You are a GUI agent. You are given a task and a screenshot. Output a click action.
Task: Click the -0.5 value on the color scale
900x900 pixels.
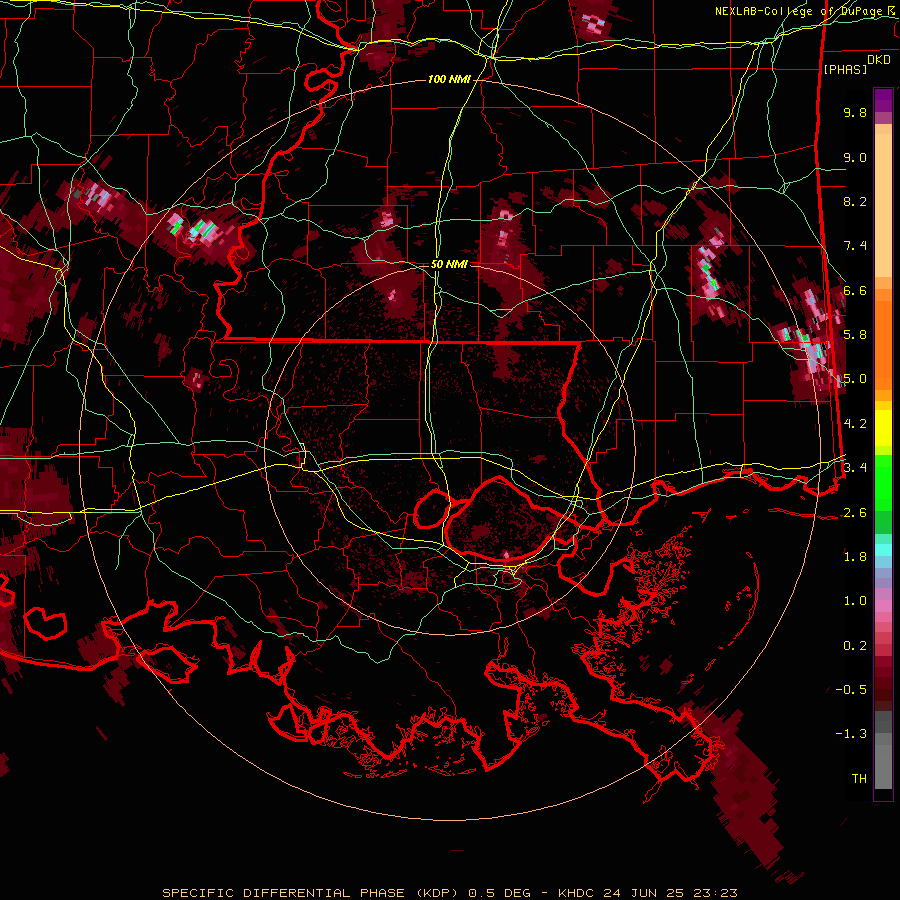pyautogui.click(x=851, y=690)
